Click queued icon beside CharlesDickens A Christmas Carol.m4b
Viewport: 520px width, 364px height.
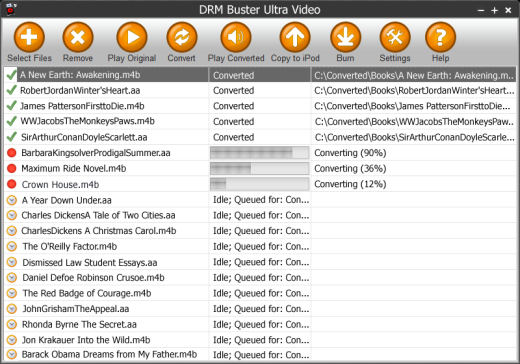pyautogui.click(x=12, y=231)
